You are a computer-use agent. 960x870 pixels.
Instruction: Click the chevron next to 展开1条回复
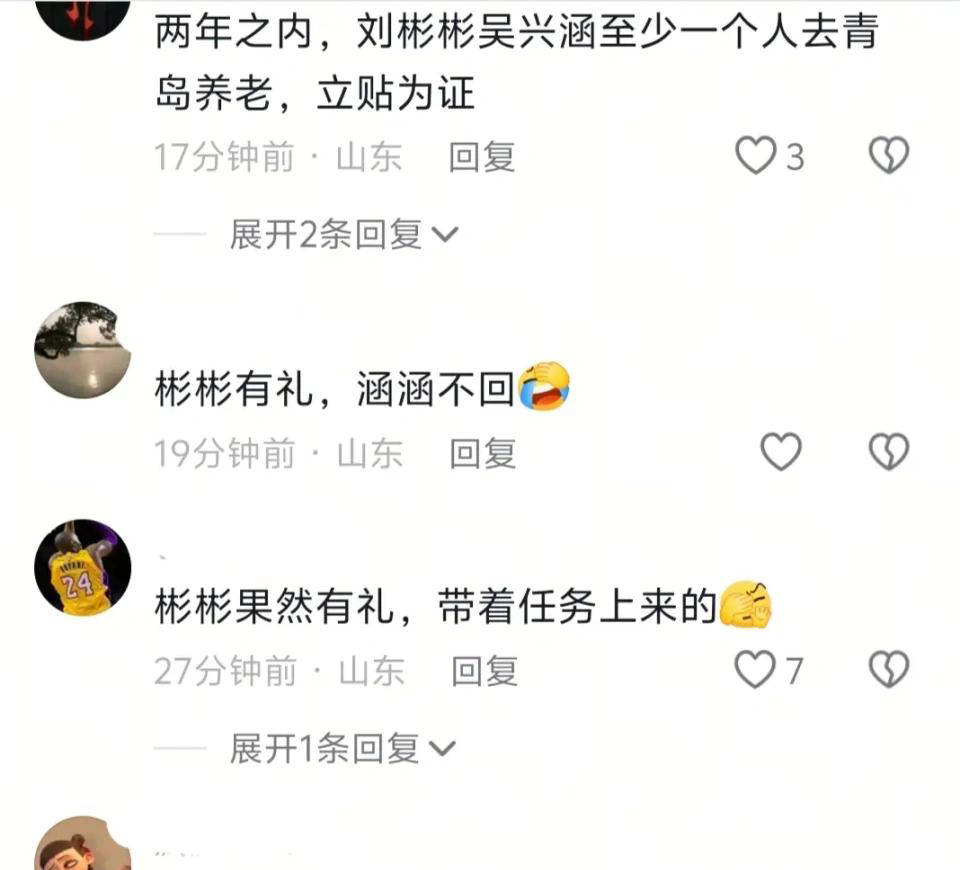443,749
